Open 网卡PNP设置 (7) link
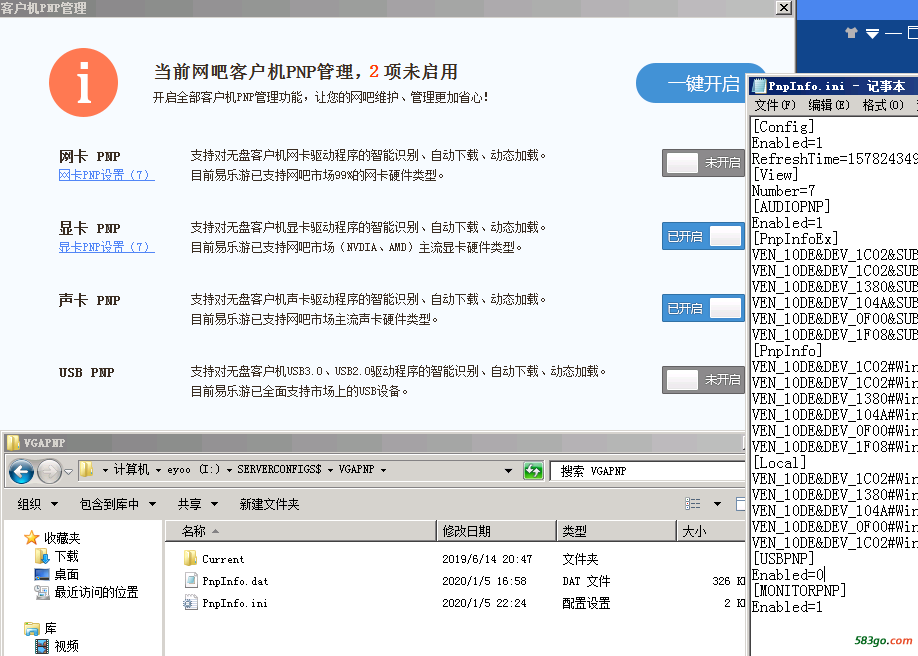Screen dimensions: 918x656 click(x=107, y=175)
